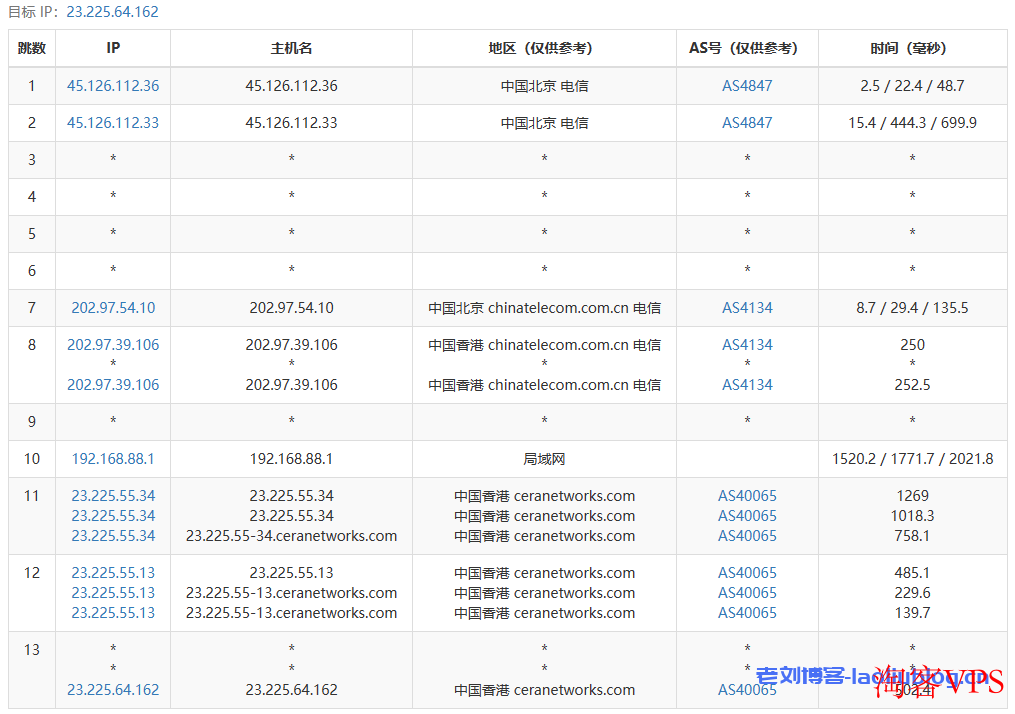Click the 局域网 region cell in hop 10

[544, 459]
